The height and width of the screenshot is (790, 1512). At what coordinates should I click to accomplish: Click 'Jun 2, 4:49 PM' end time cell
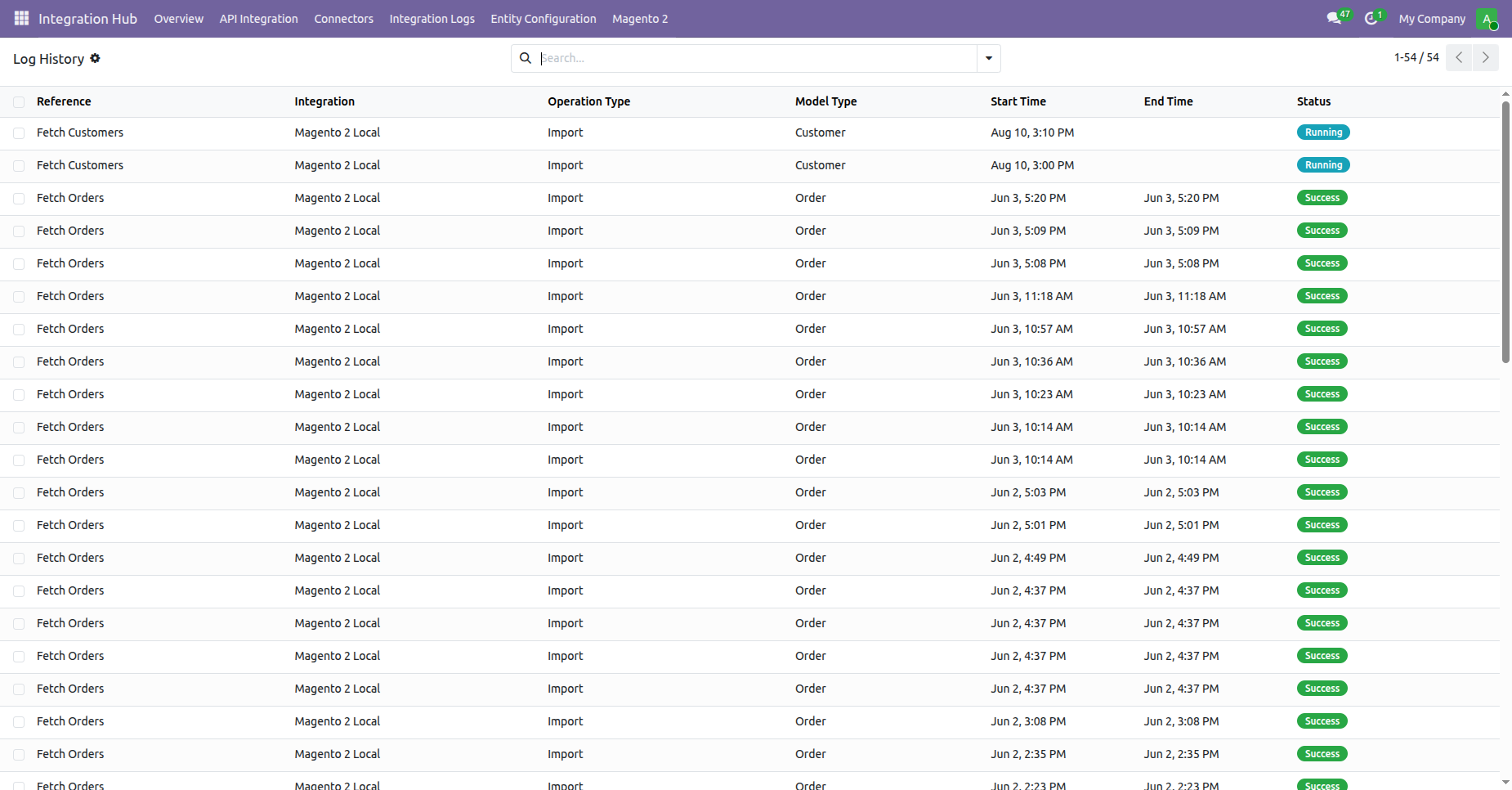1181,558
